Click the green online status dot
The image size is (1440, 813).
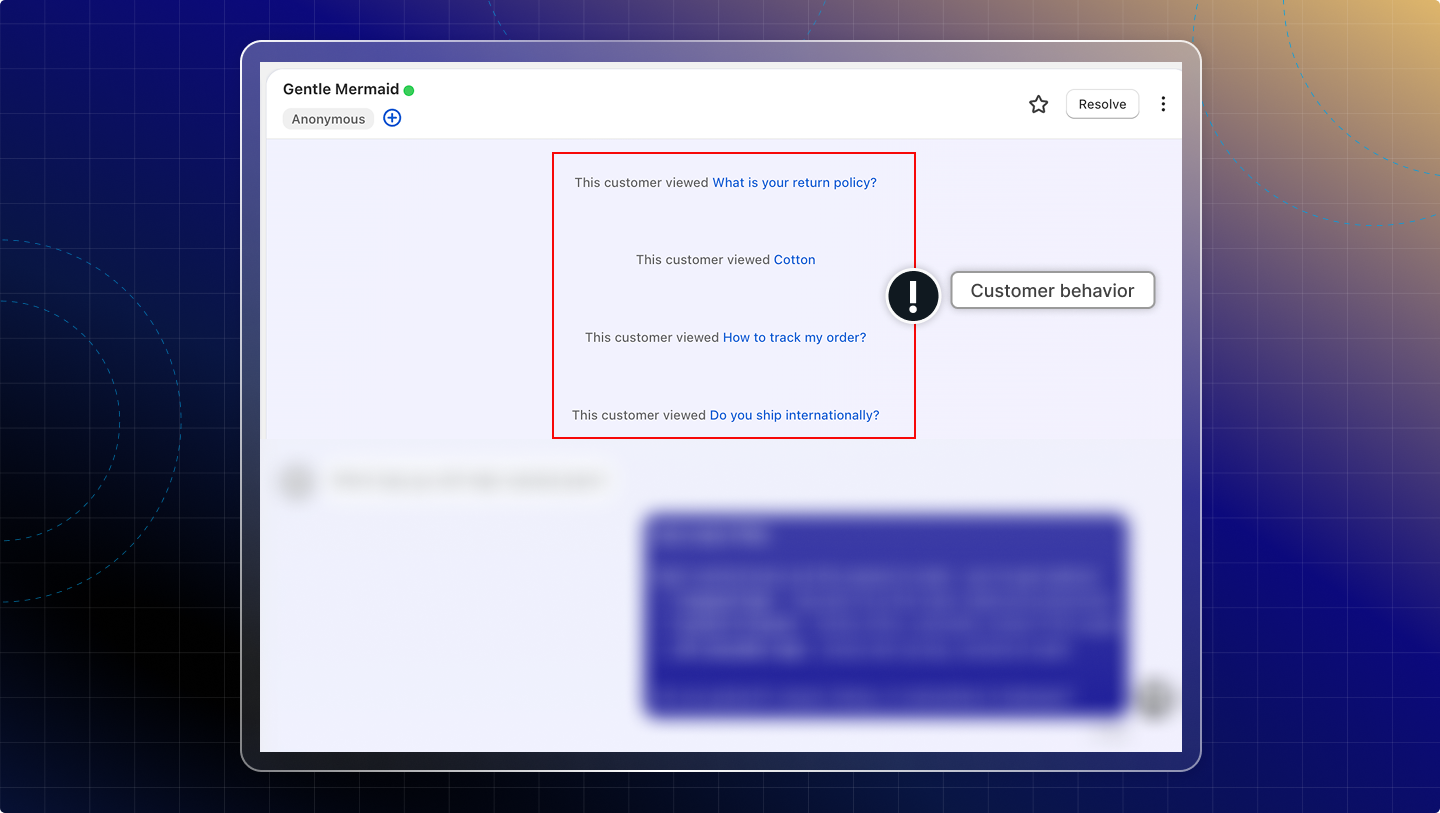409,90
